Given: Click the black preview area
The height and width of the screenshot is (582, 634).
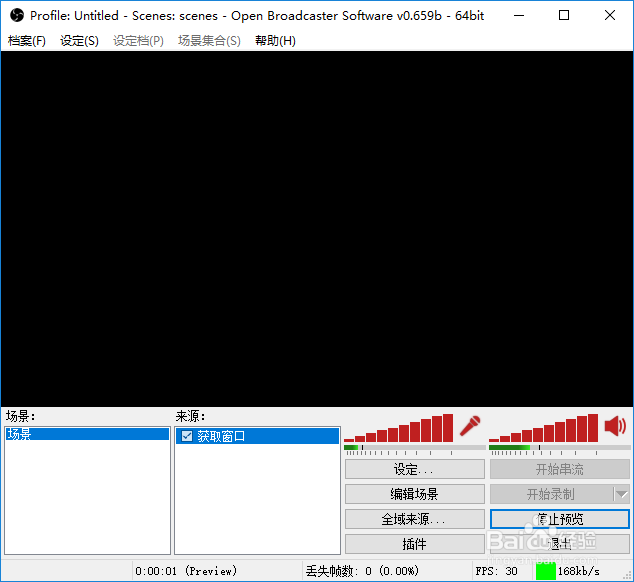Looking at the screenshot, I should [317, 229].
